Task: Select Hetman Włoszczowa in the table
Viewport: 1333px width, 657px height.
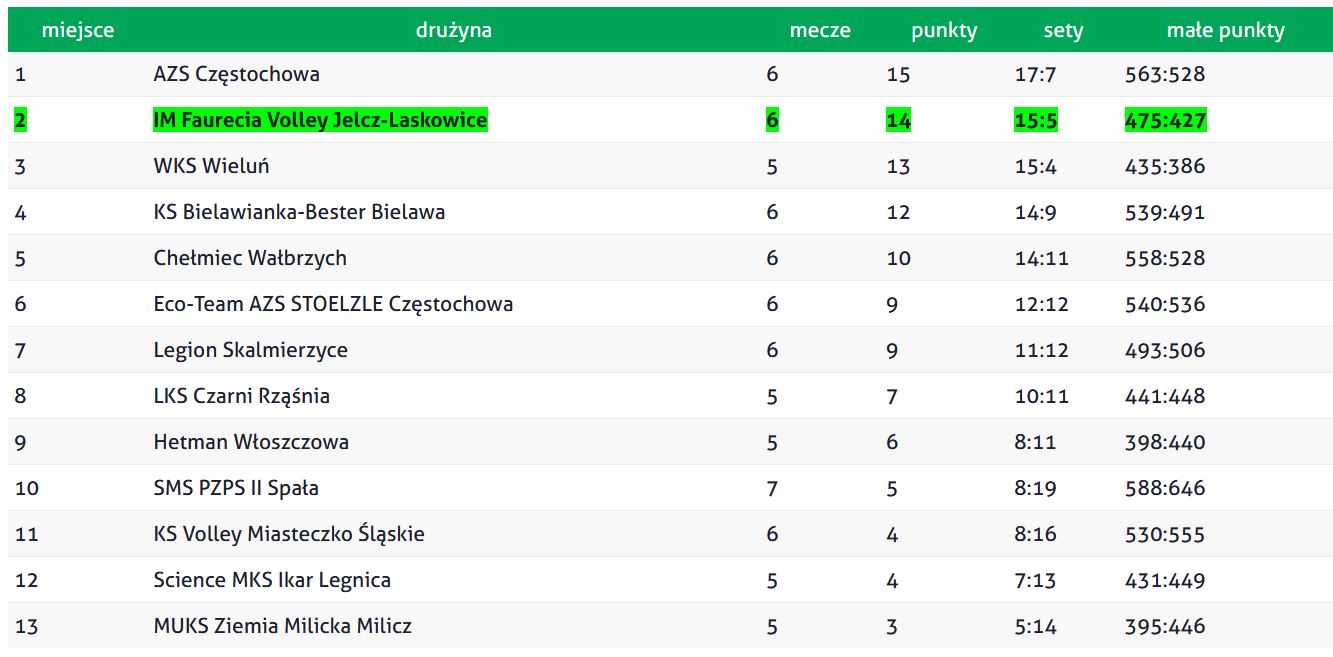Action: (251, 442)
